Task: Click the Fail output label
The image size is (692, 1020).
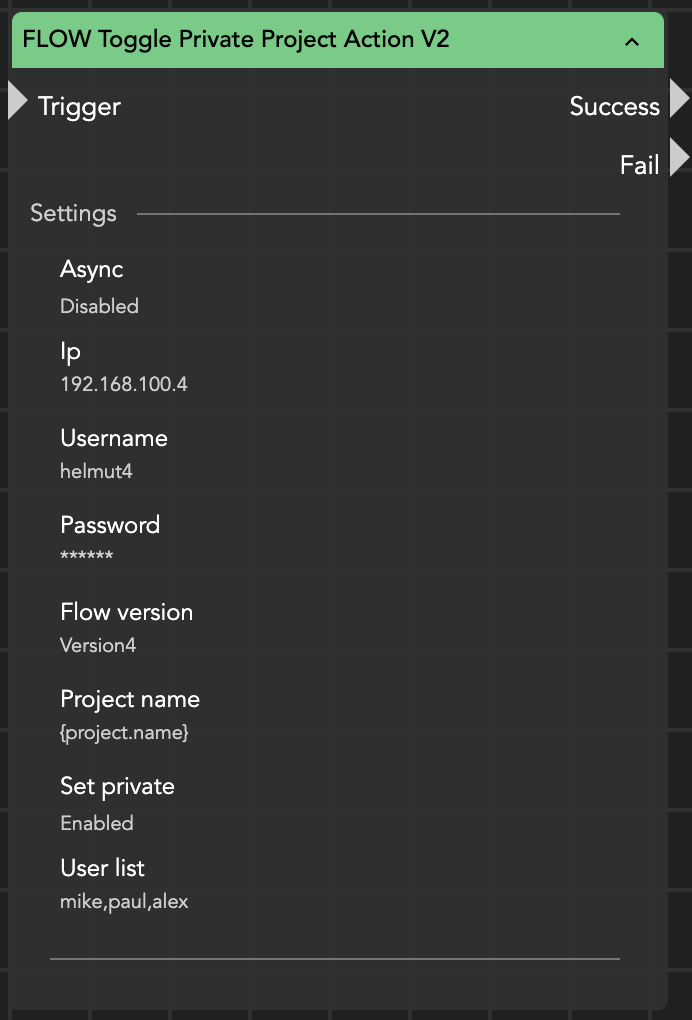Action: (x=639, y=164)
